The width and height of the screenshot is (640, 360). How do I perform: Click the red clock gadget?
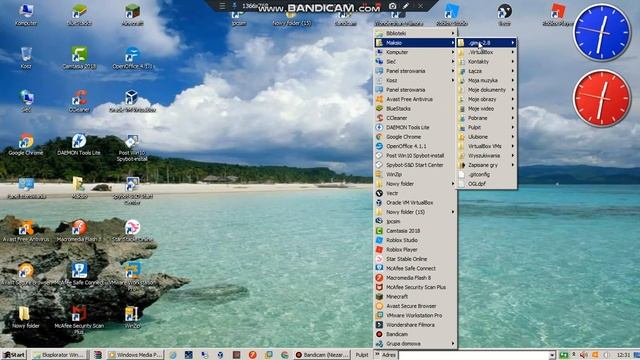point(602,98)
